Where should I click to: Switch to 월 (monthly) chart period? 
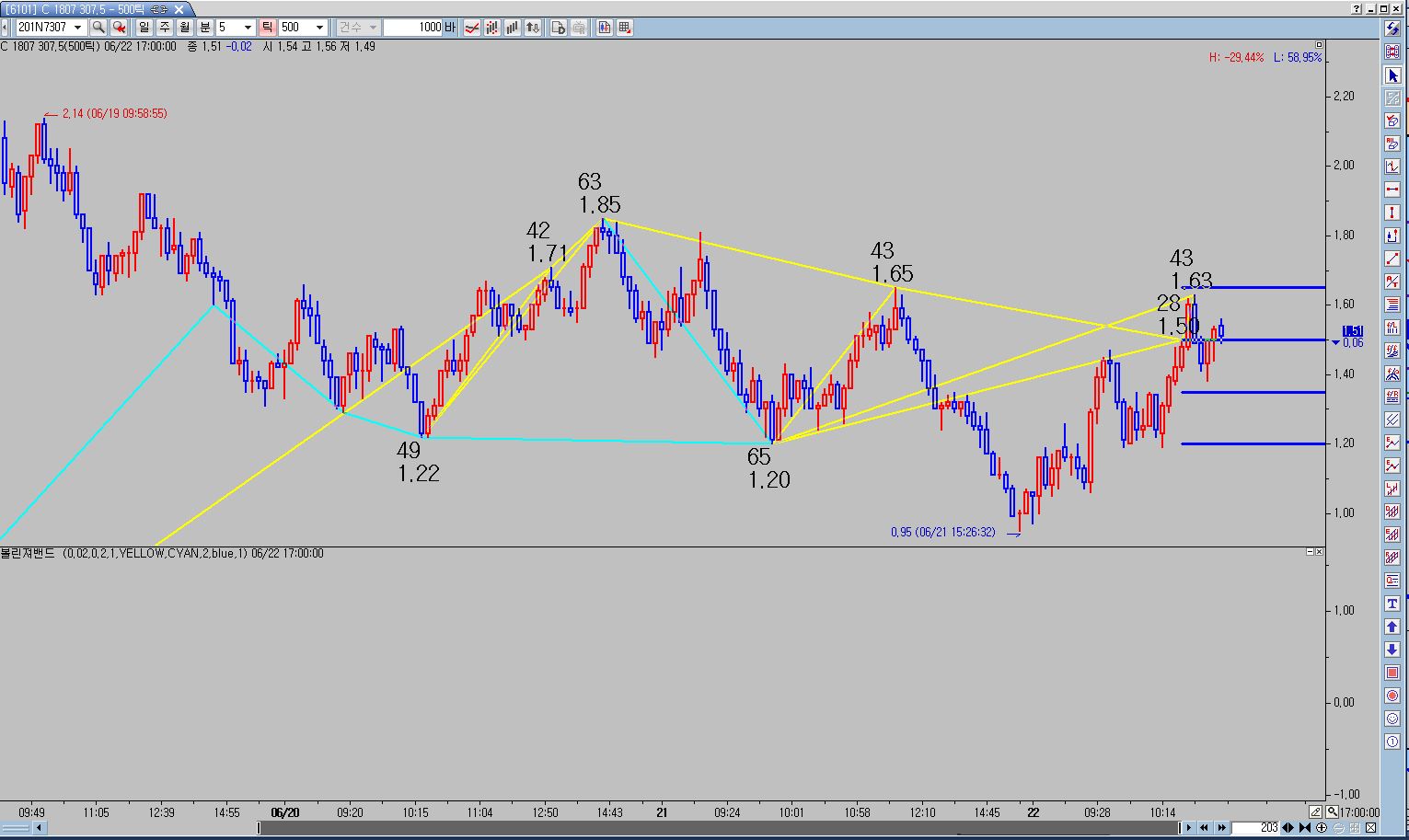(185, 28)
